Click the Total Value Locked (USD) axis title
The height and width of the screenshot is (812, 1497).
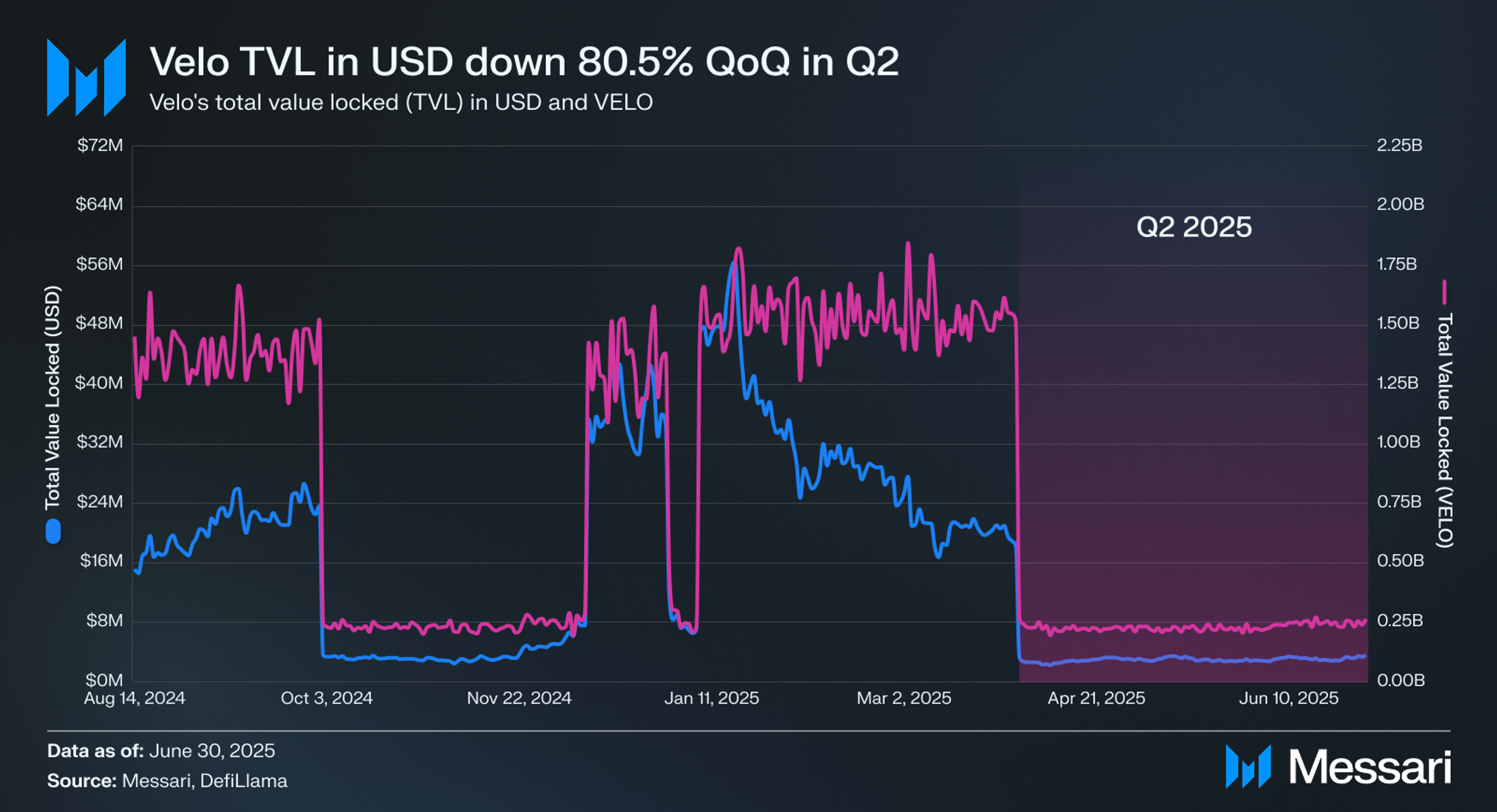pos(53,397)
